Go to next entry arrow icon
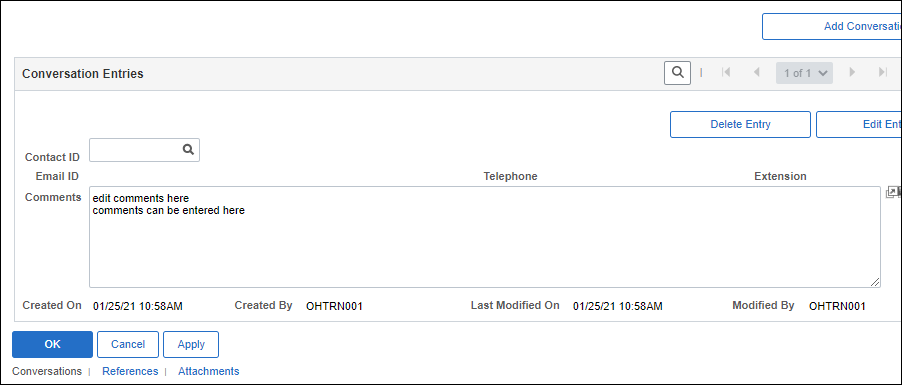This screenshot has width=902, height=385. (853, 73)
